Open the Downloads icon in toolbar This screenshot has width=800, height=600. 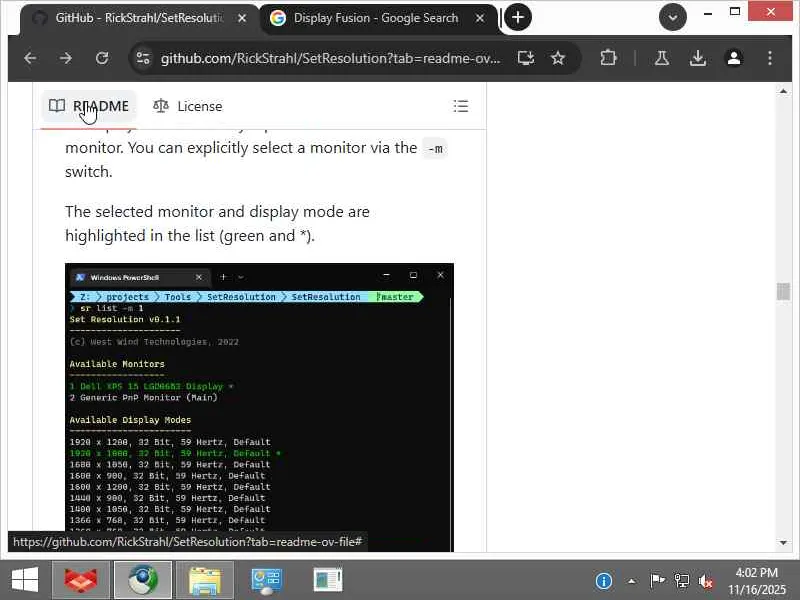pos(698,58)
